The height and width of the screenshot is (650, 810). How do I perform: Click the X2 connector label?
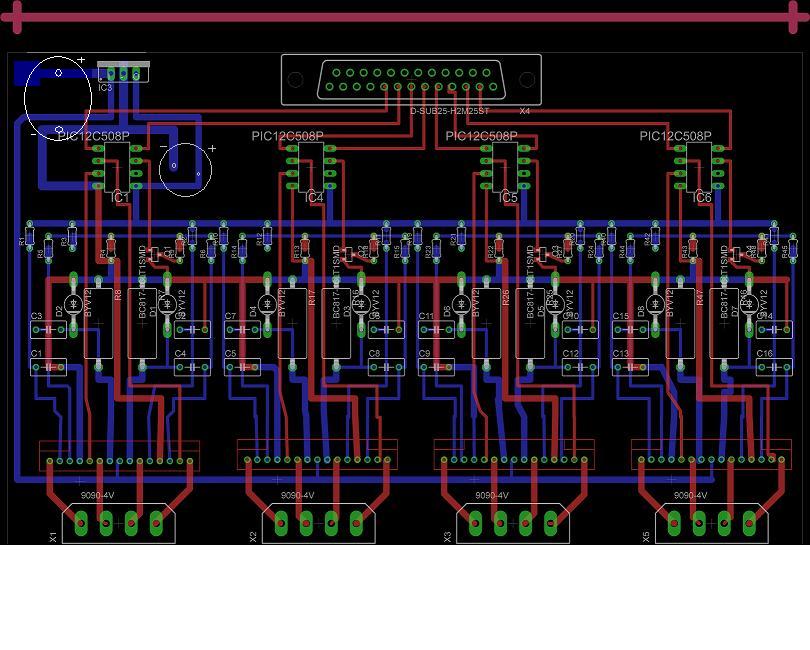[253, 537]
